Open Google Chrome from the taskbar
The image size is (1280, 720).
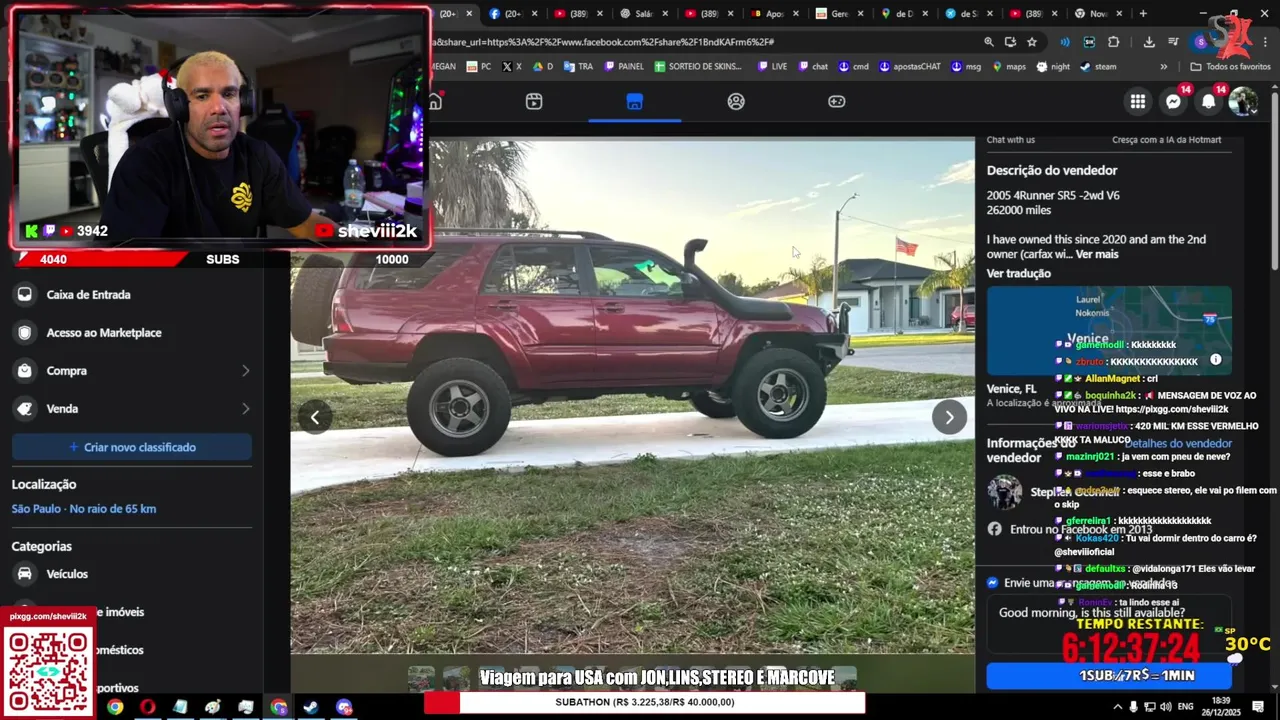[x=115, y=707]
